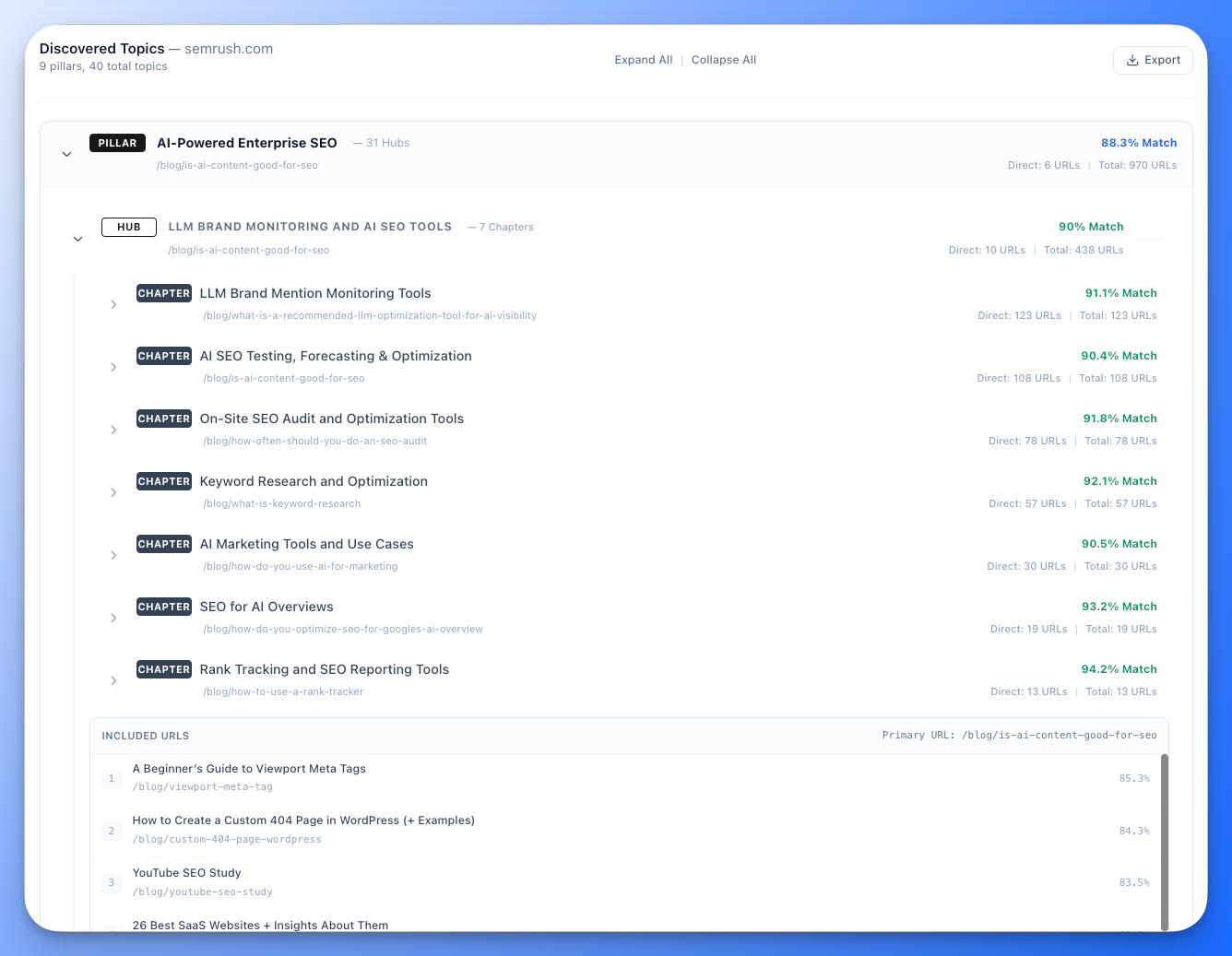Expand On-Site SEO Audit chapter chevron

(113, 430)
